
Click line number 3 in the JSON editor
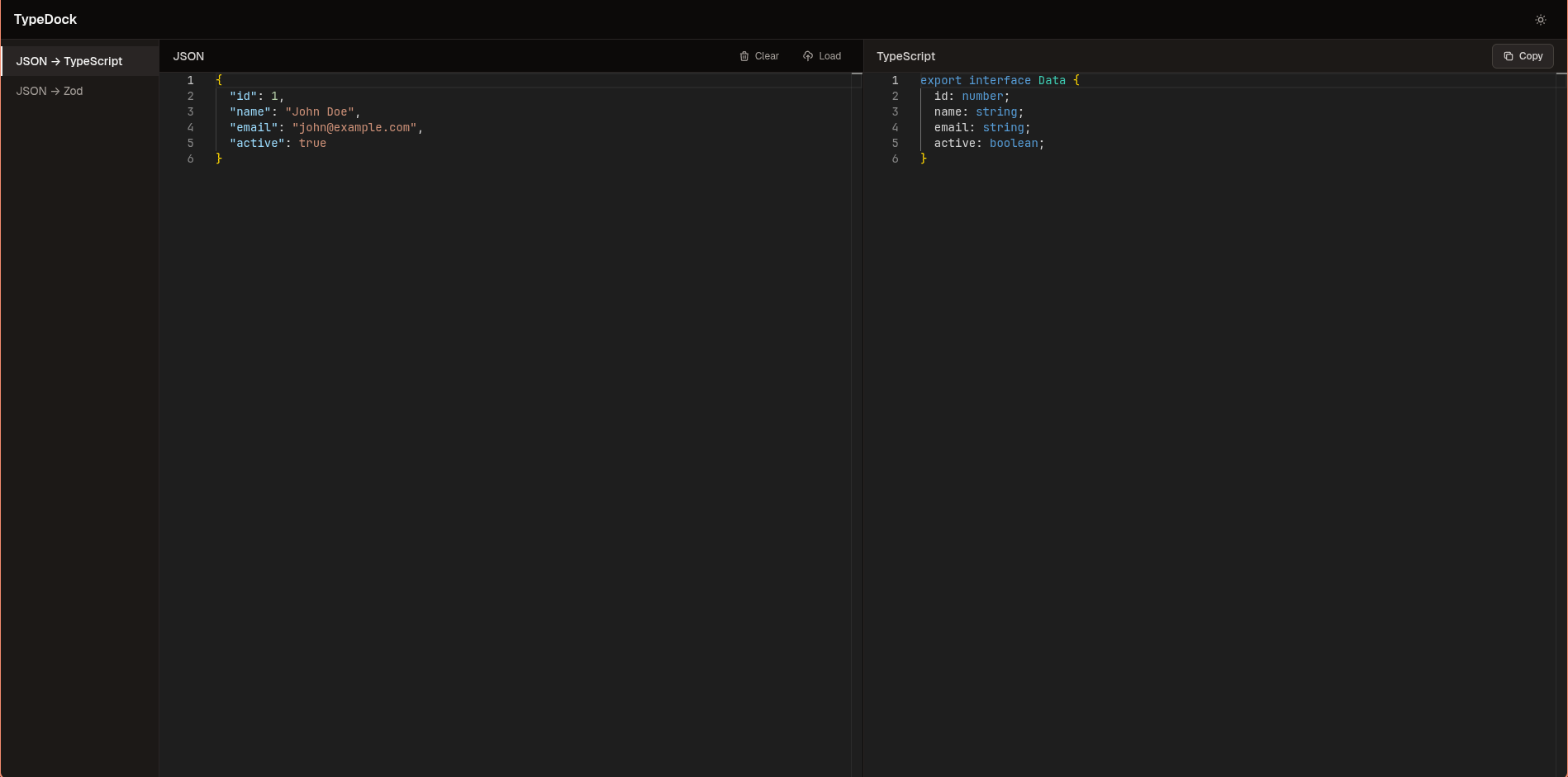[190, 111]
